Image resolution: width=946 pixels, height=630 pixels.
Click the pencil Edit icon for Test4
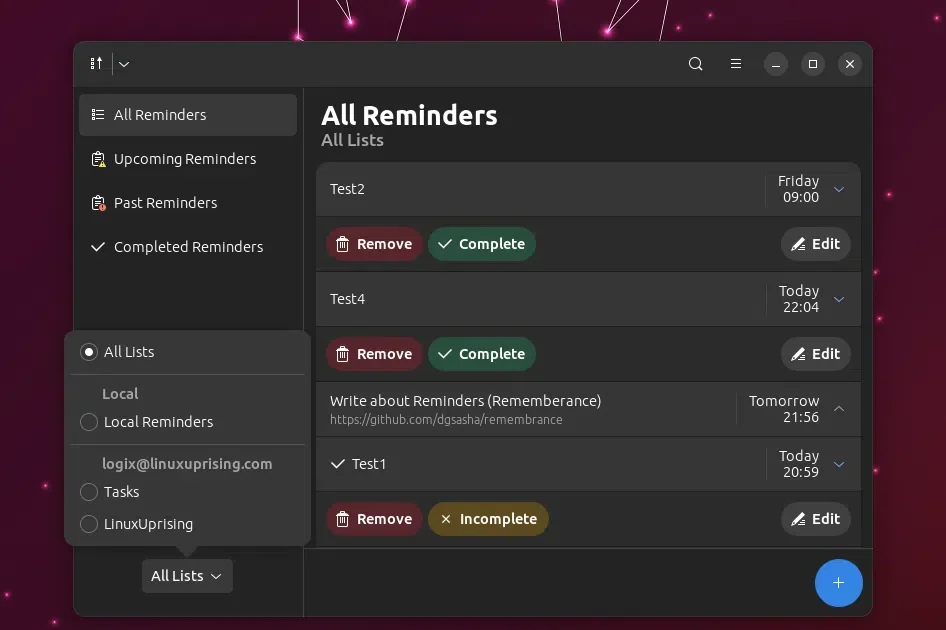[x=799, y=353]
